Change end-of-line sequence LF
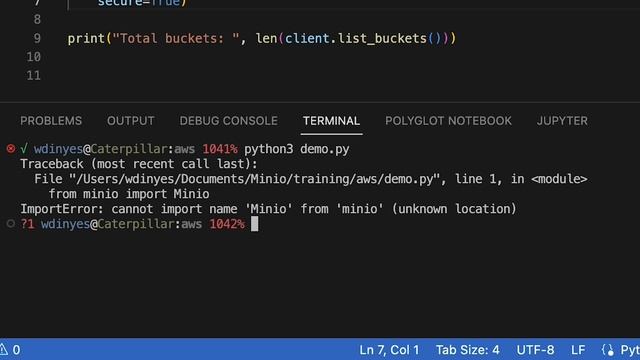This screenshot has height=360, width=640. point(578,350)
